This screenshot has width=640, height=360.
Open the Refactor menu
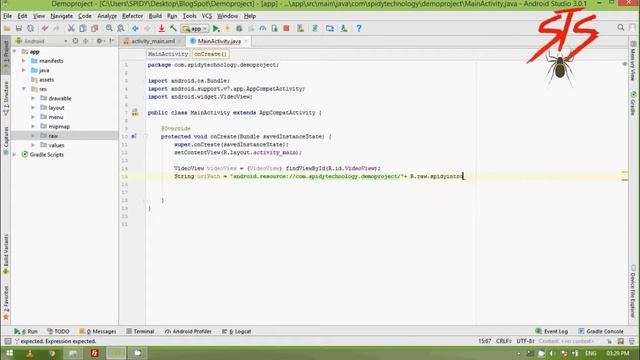(x=133, y=16)
